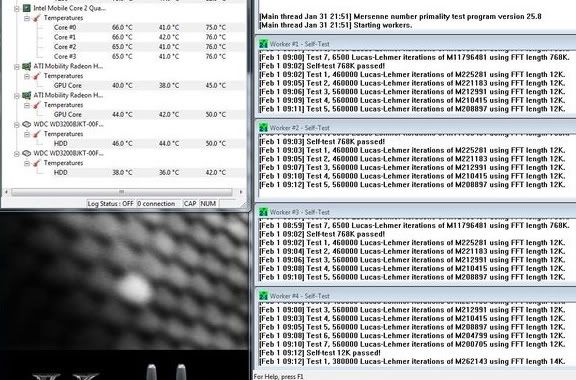Click the Worker #2 - Self-Test title bar
Screen dimensions: 576x380
(x=415, y=128)
